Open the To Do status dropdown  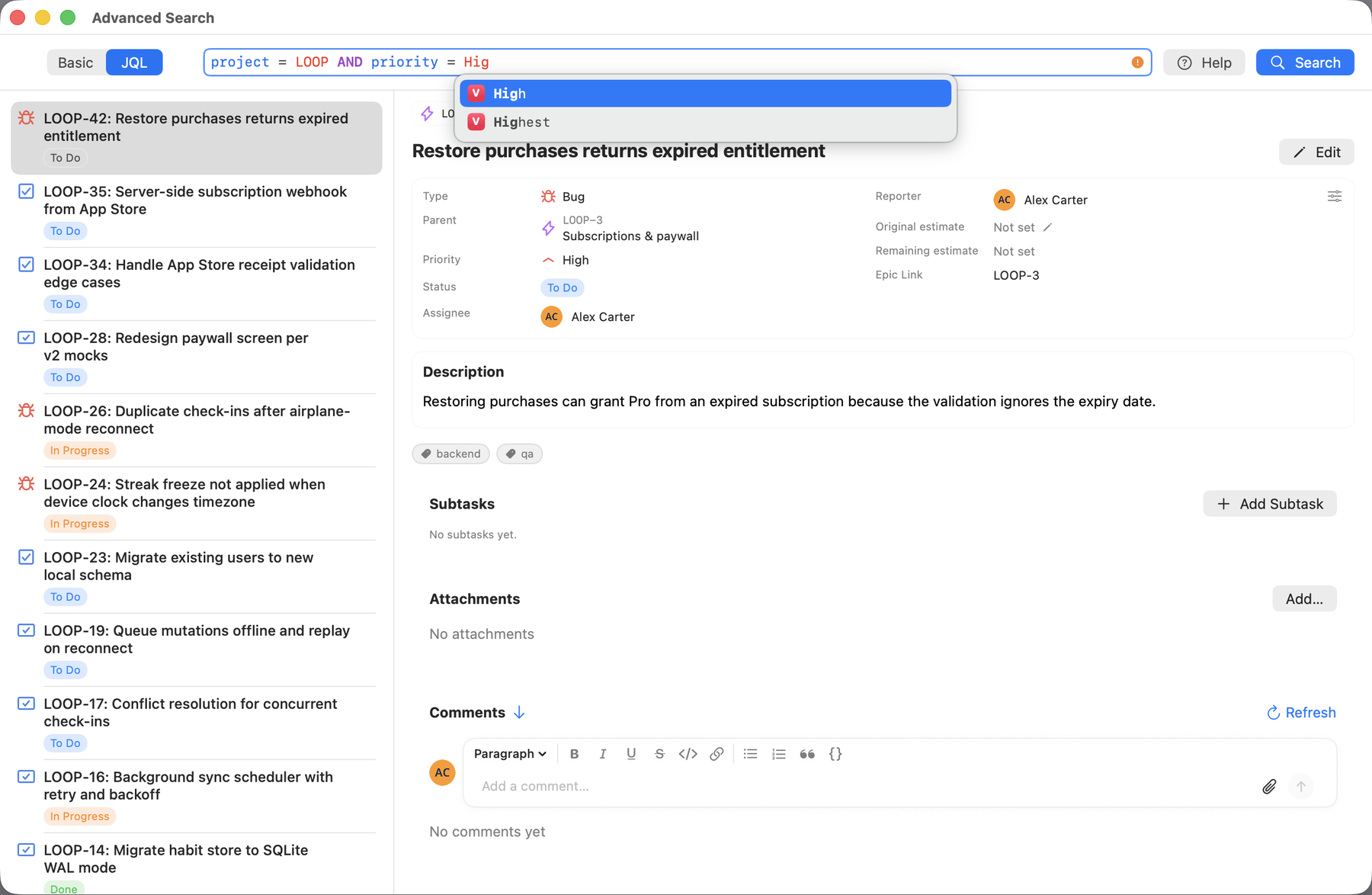click(563, 287)
